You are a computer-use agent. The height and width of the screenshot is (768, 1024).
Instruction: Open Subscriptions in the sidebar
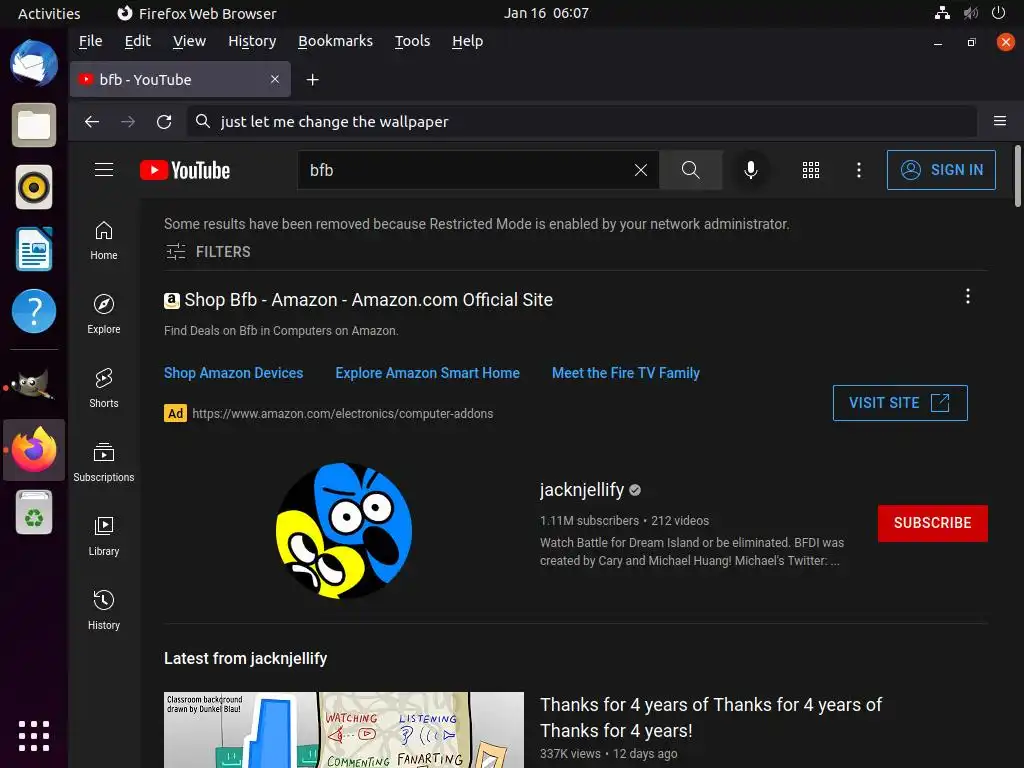104,462
